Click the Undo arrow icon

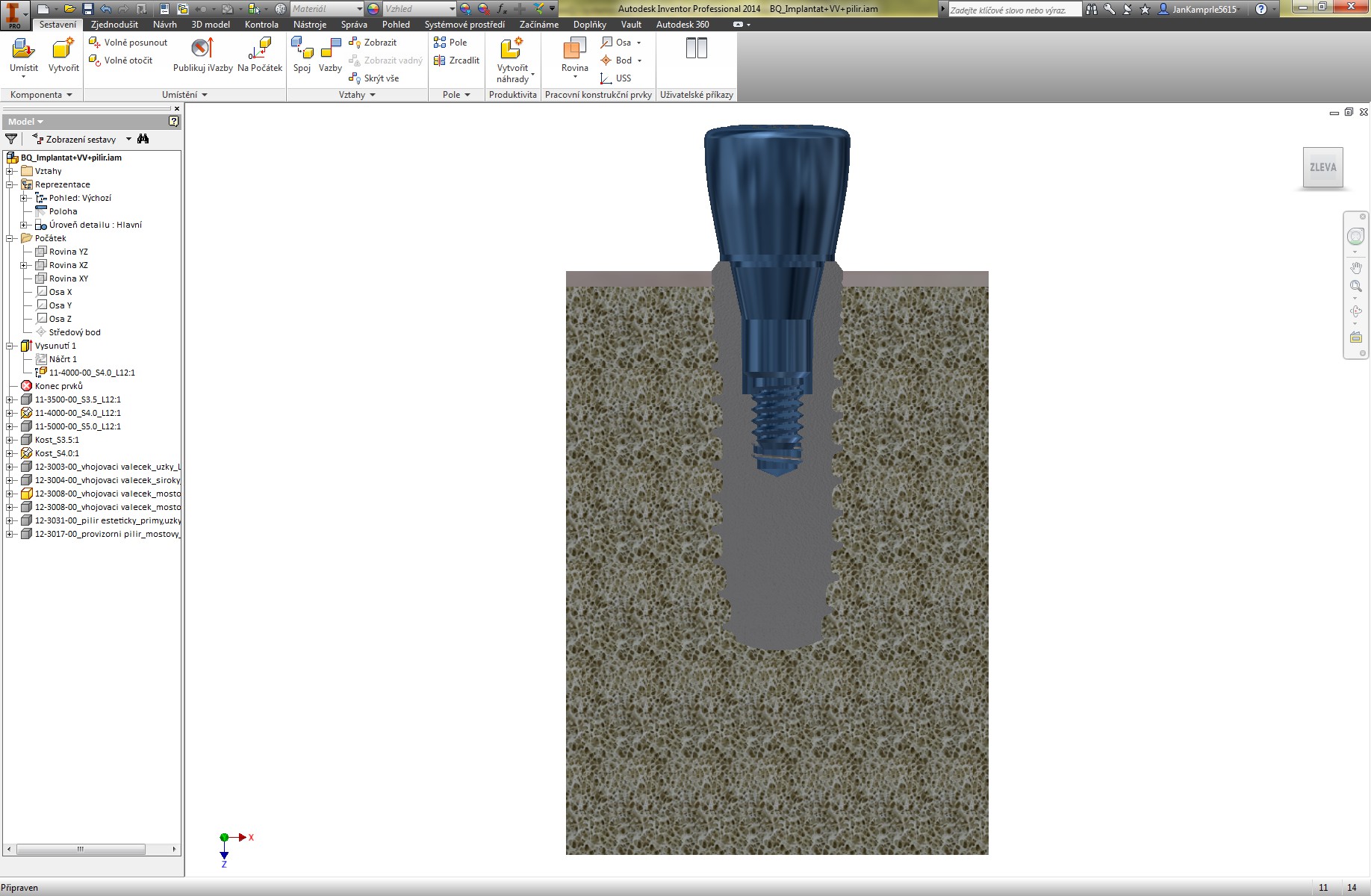tap(106, 9)
